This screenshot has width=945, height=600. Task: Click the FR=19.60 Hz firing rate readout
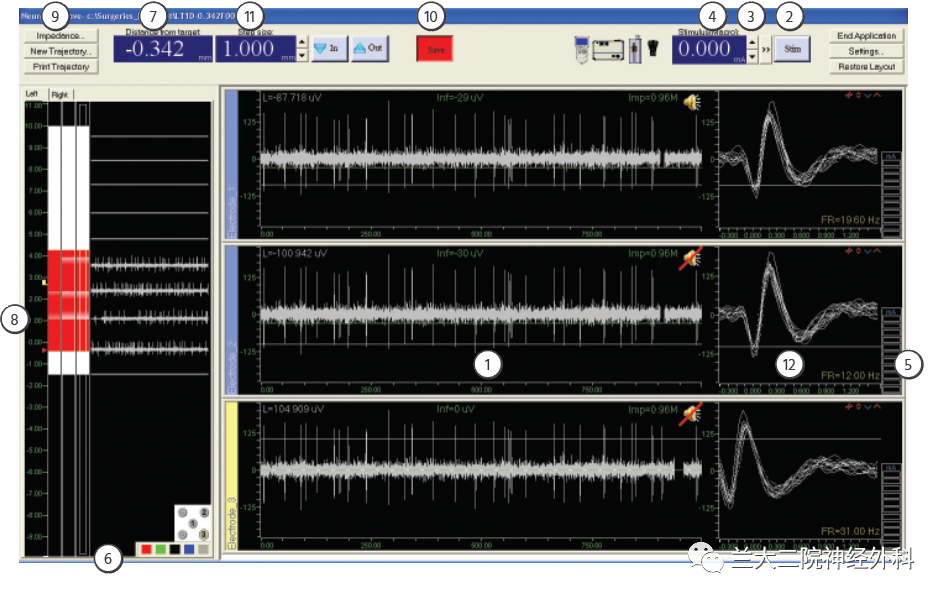point(850,220)
